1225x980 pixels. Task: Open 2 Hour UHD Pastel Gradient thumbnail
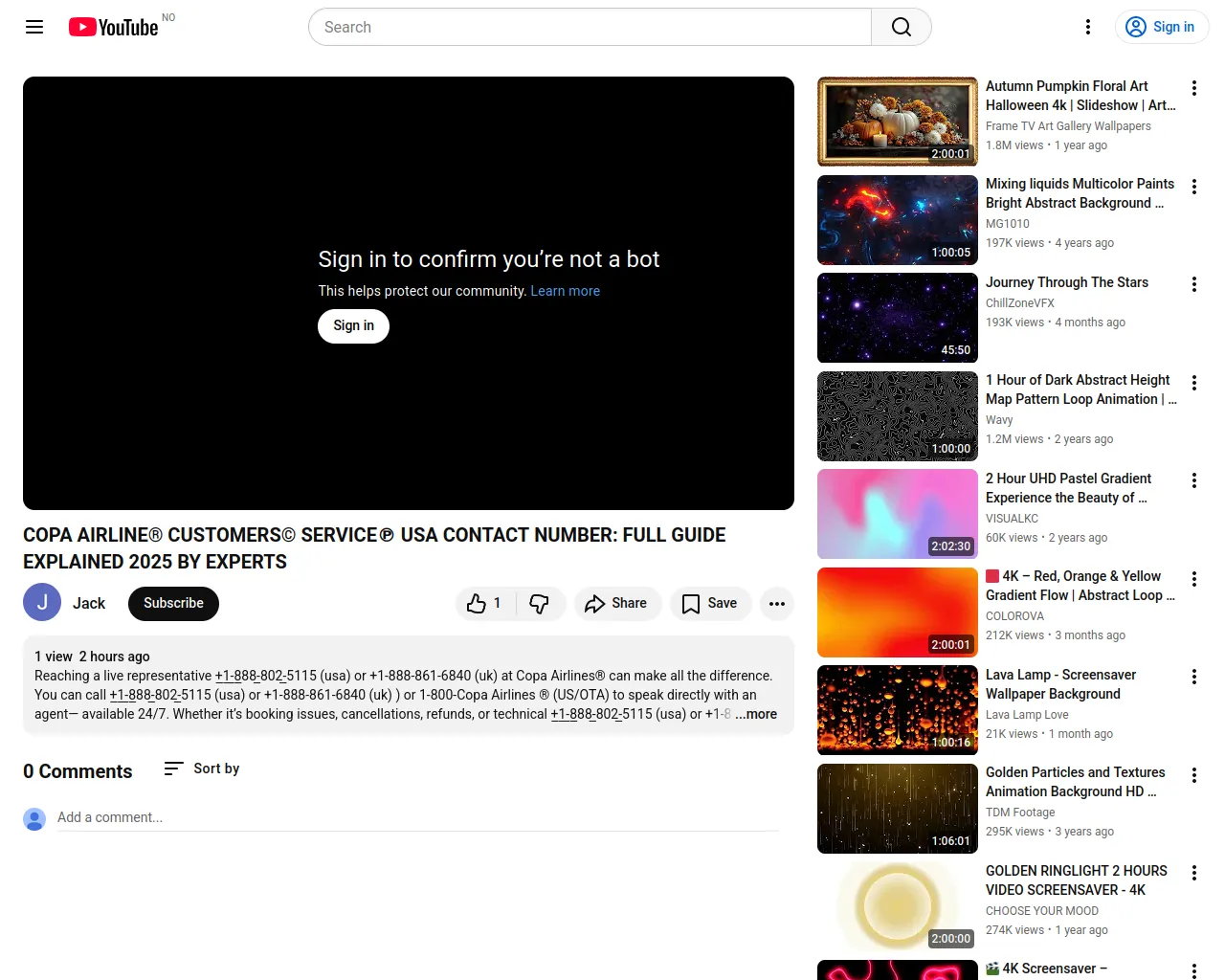click(x=898, y=514)
